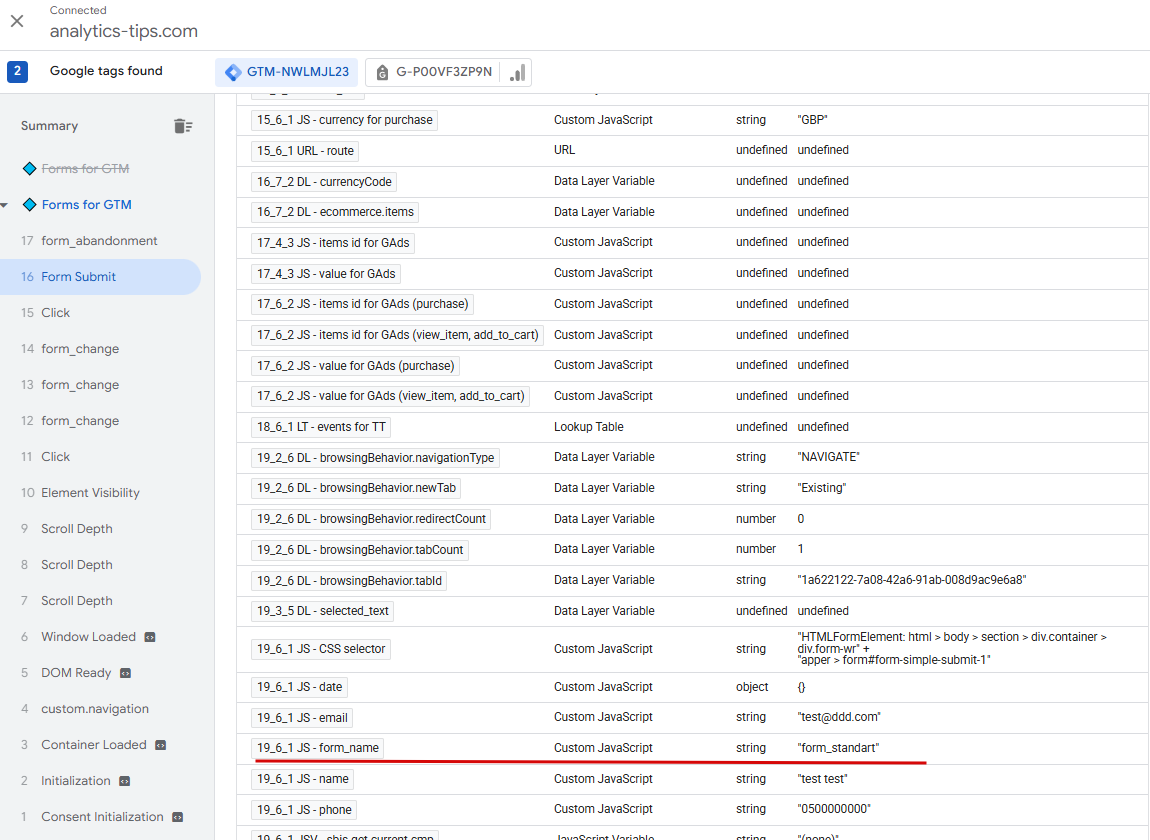This screenshot has width=1150, height=840.
Task: Click the blue number 2 tags badge
Action: tap(18, 71)
